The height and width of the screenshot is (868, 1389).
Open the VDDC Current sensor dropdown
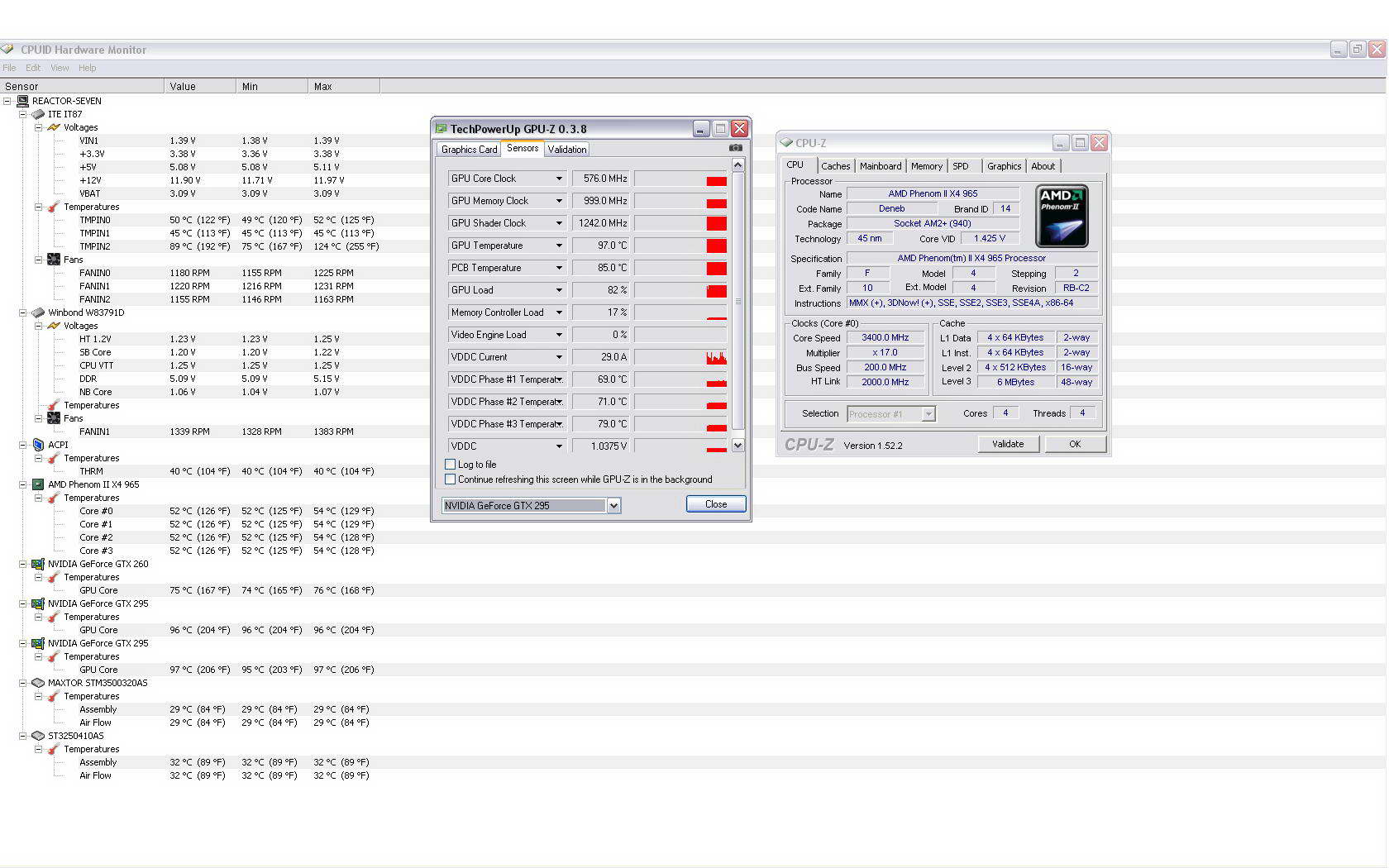pyautogui.click(x=559, y=357)
